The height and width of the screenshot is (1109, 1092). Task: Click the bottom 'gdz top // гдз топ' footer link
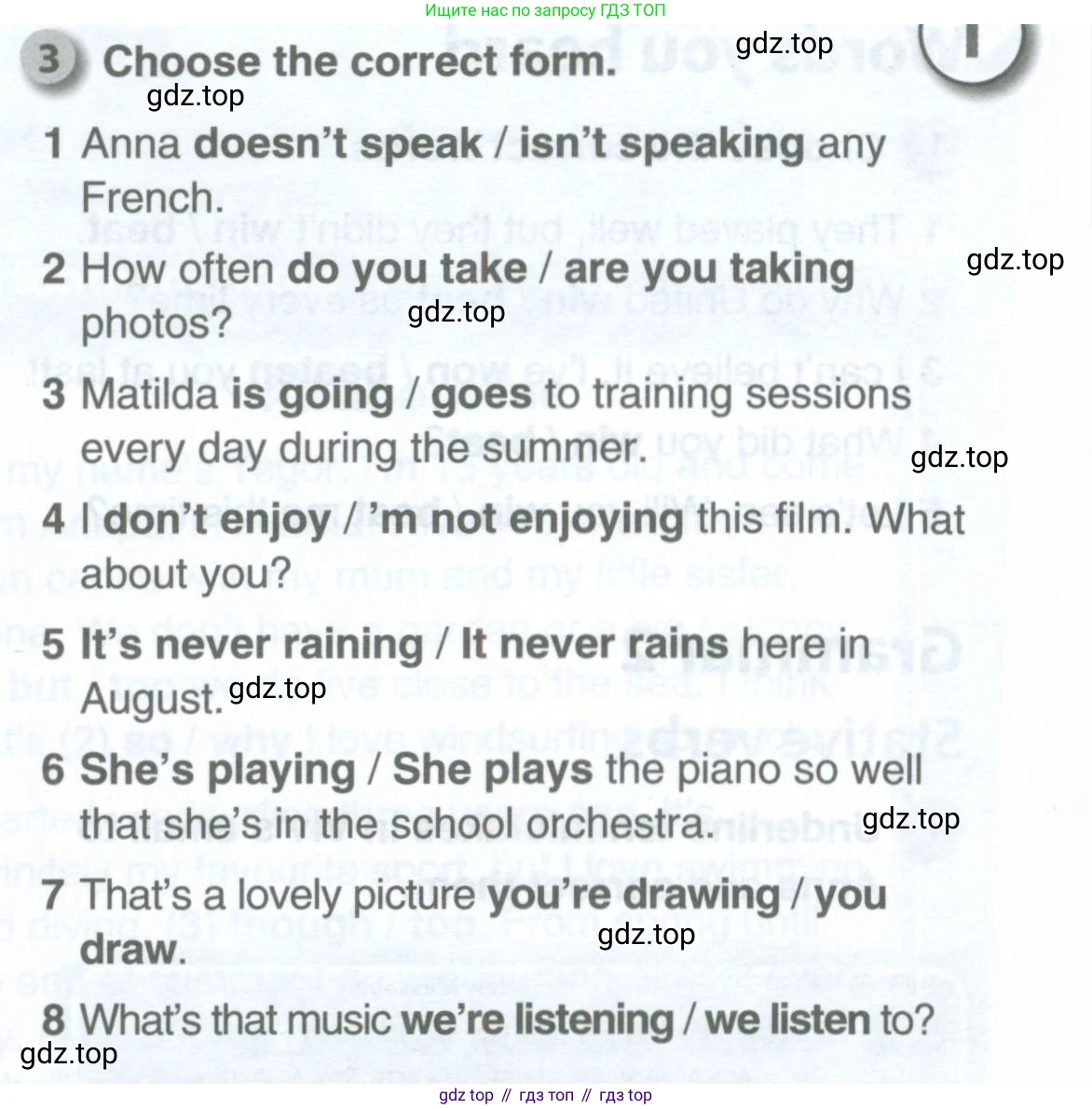pyautogui.click(x=545, y=1095)
